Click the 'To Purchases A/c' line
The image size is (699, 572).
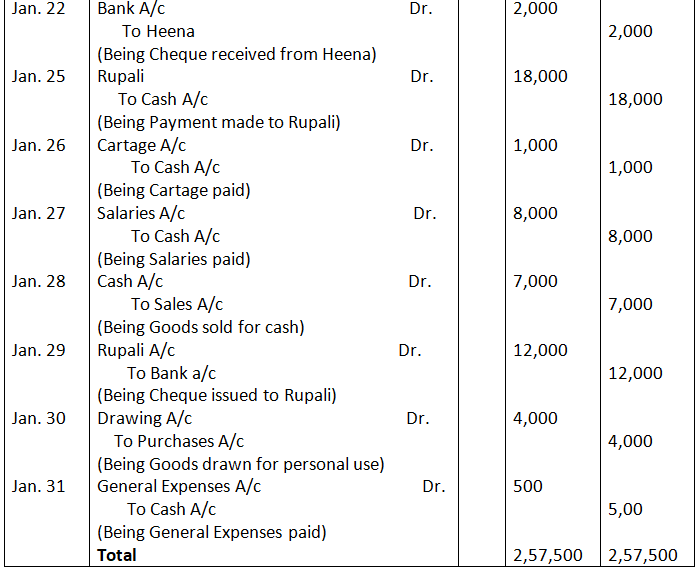point(179,441)
